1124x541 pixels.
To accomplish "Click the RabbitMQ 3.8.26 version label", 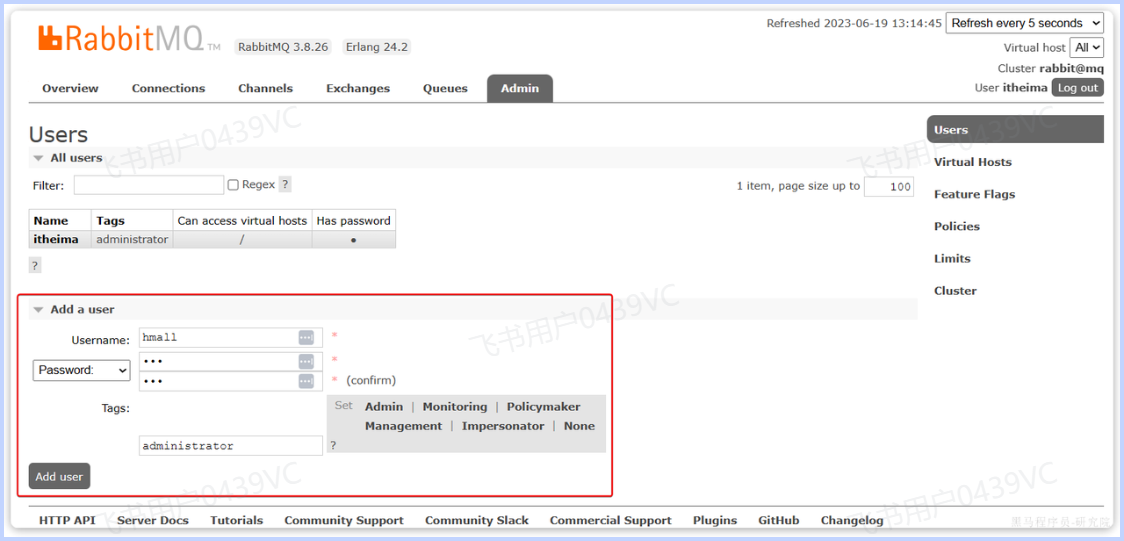I will click(x=283, y=47).
